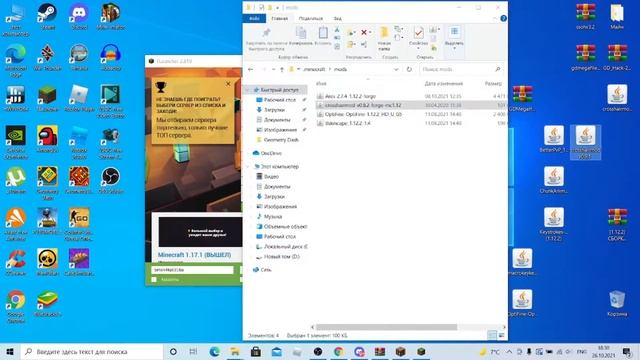Refresh the mods folder view

tap(409, 69)
